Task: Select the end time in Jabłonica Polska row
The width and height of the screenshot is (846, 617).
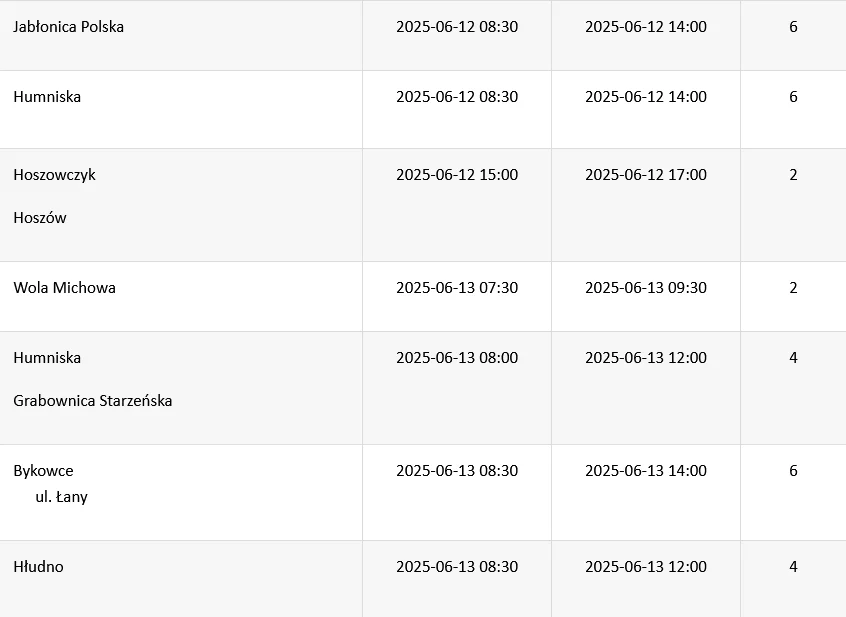Action: [x=646, y=27]
